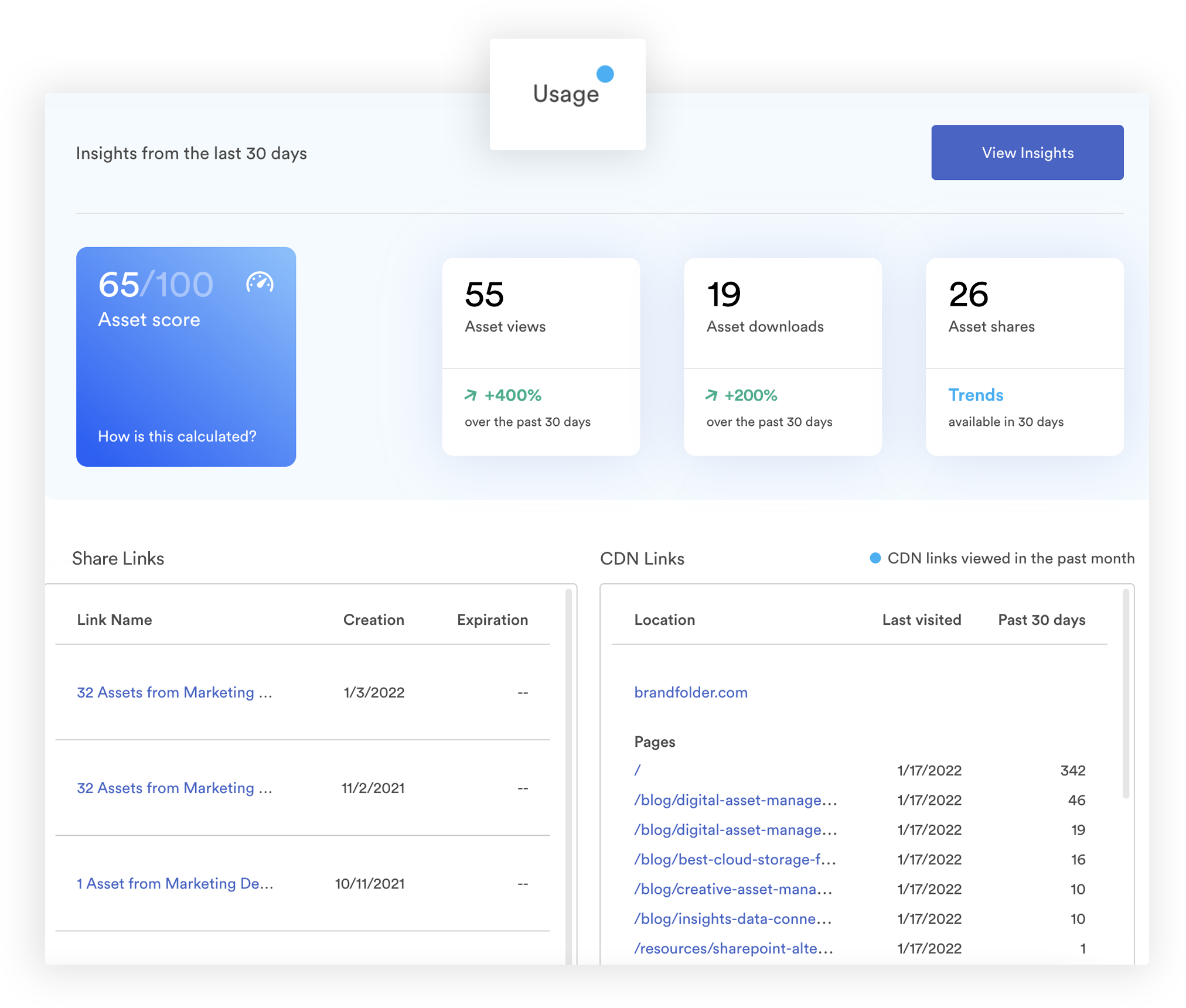This screenshot has height=1008, width=1186.
Task: Select the 19 Asset downloads number
Action: pyautogui.click(x=724, y=294)
